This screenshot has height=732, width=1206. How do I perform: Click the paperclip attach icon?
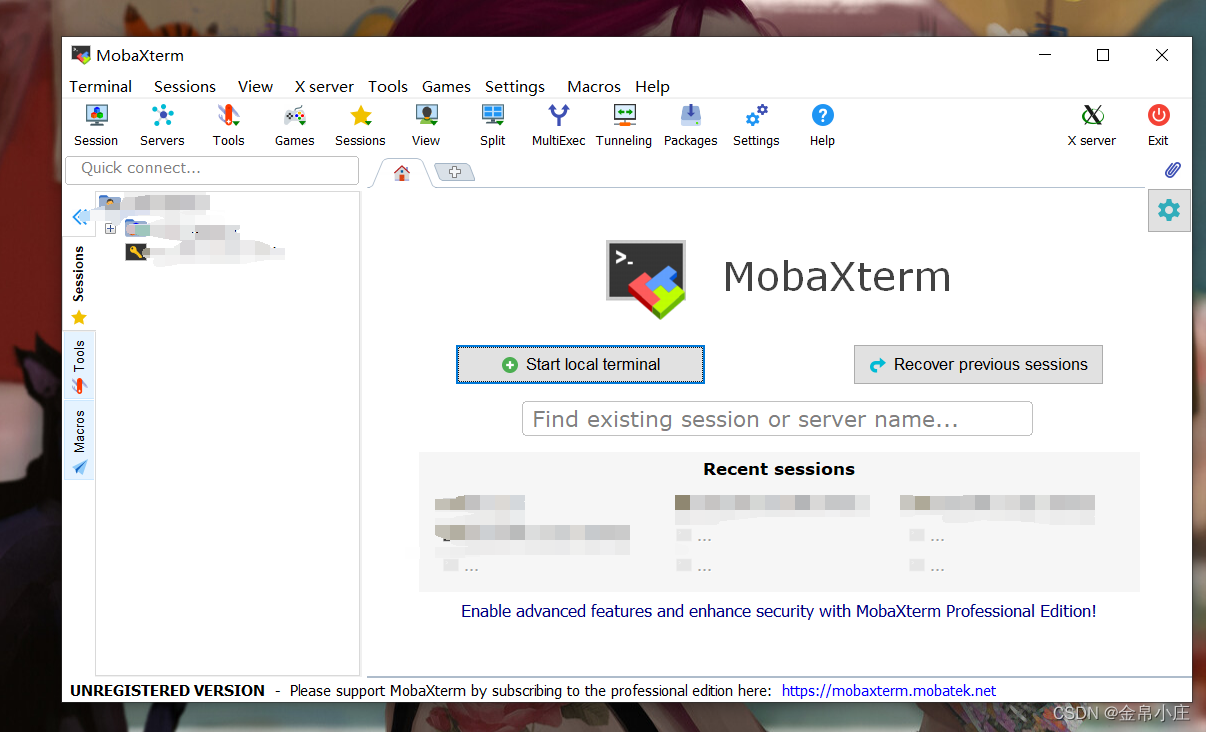[1173, 170]
